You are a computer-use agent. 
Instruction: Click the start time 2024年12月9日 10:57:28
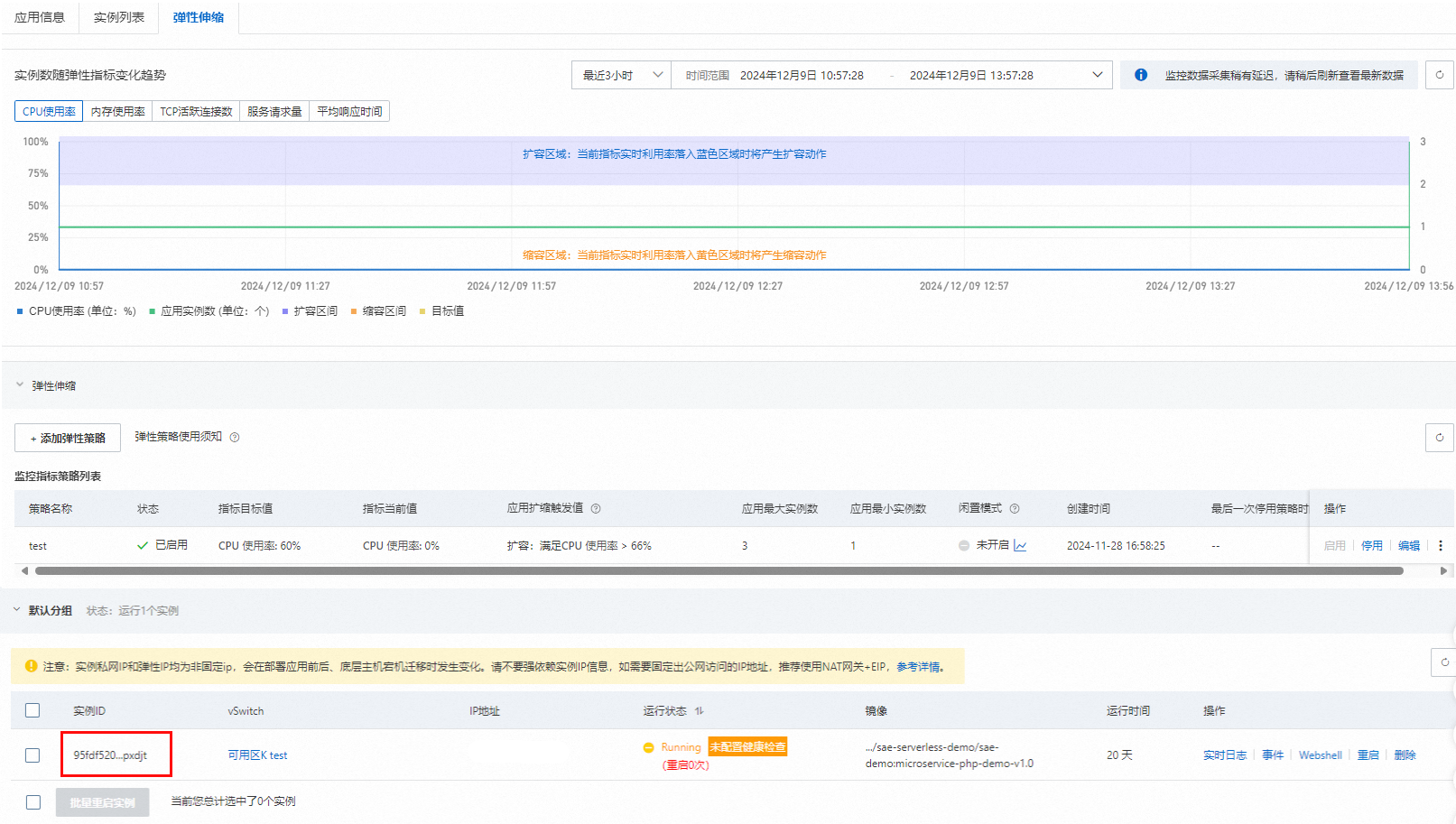802,75
